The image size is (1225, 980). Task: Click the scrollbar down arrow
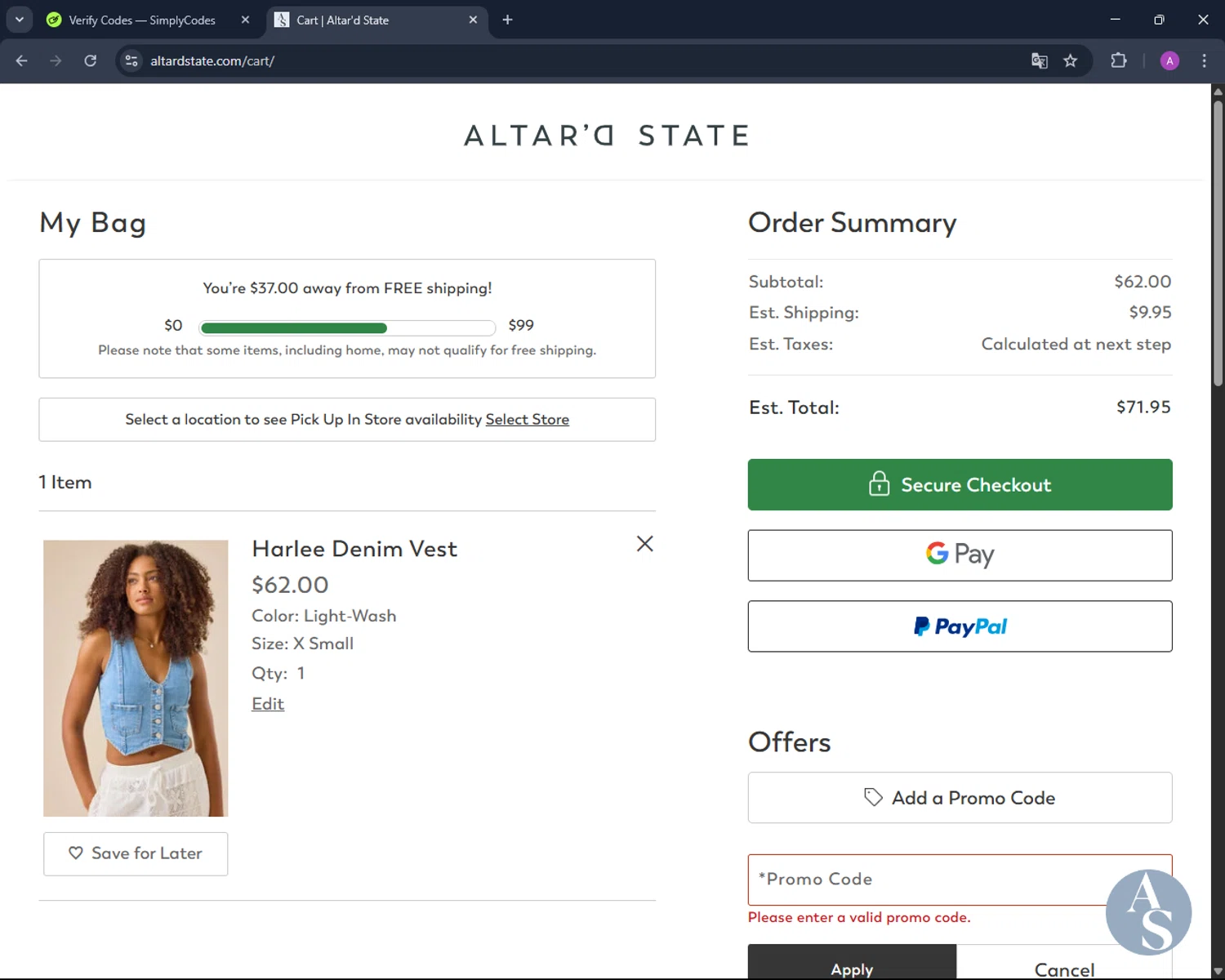pyautogui.click(x=1218, y=972)
